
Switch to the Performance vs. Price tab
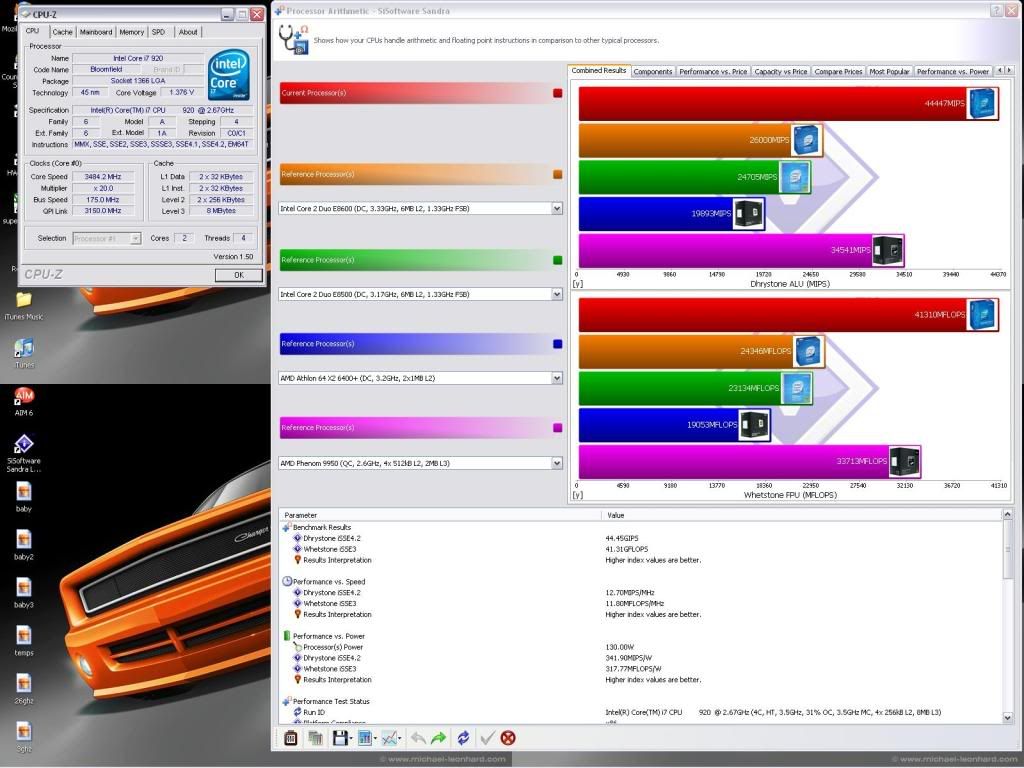coord(713,71)
